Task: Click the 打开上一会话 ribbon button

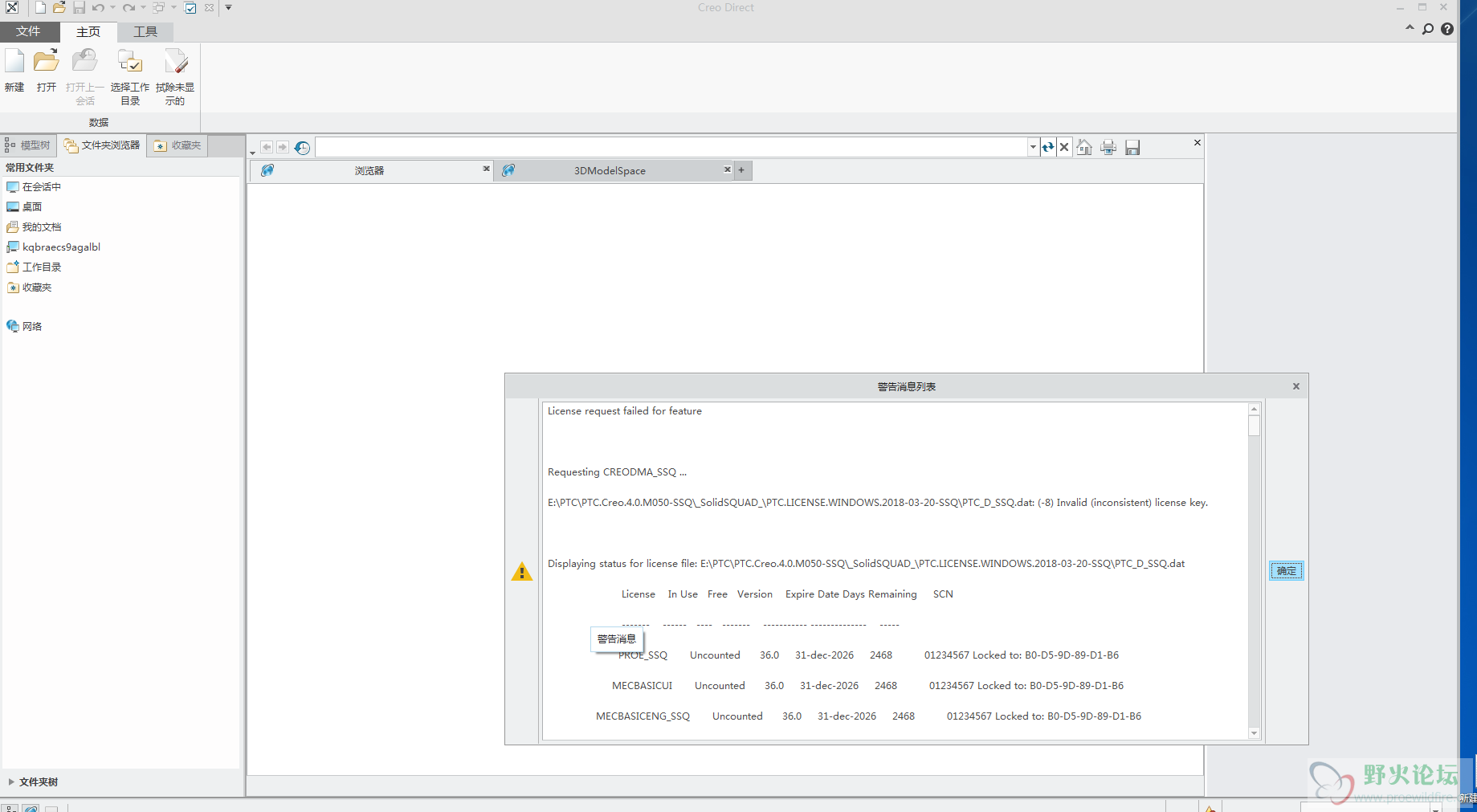Action: tap(85, 77)
